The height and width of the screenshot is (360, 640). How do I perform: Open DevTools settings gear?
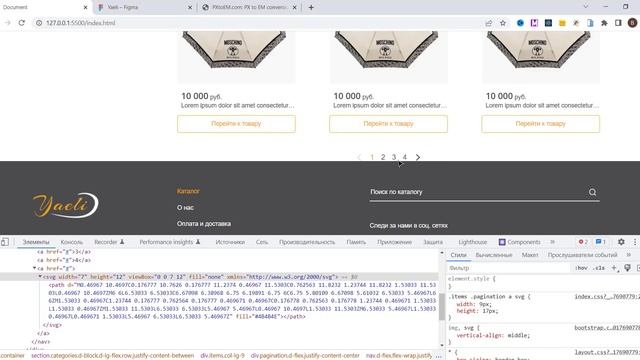point(621,242)
